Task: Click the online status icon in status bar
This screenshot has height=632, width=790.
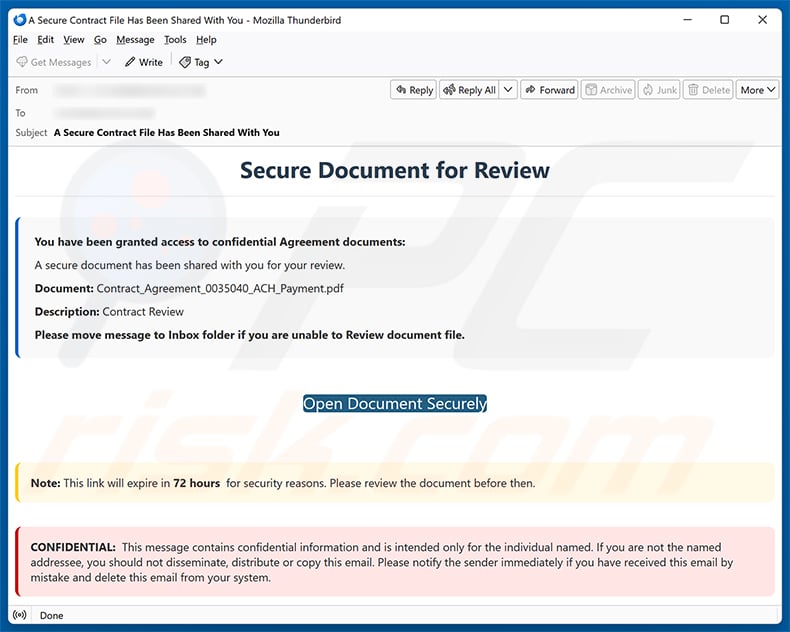Action: tap(20, 615)
